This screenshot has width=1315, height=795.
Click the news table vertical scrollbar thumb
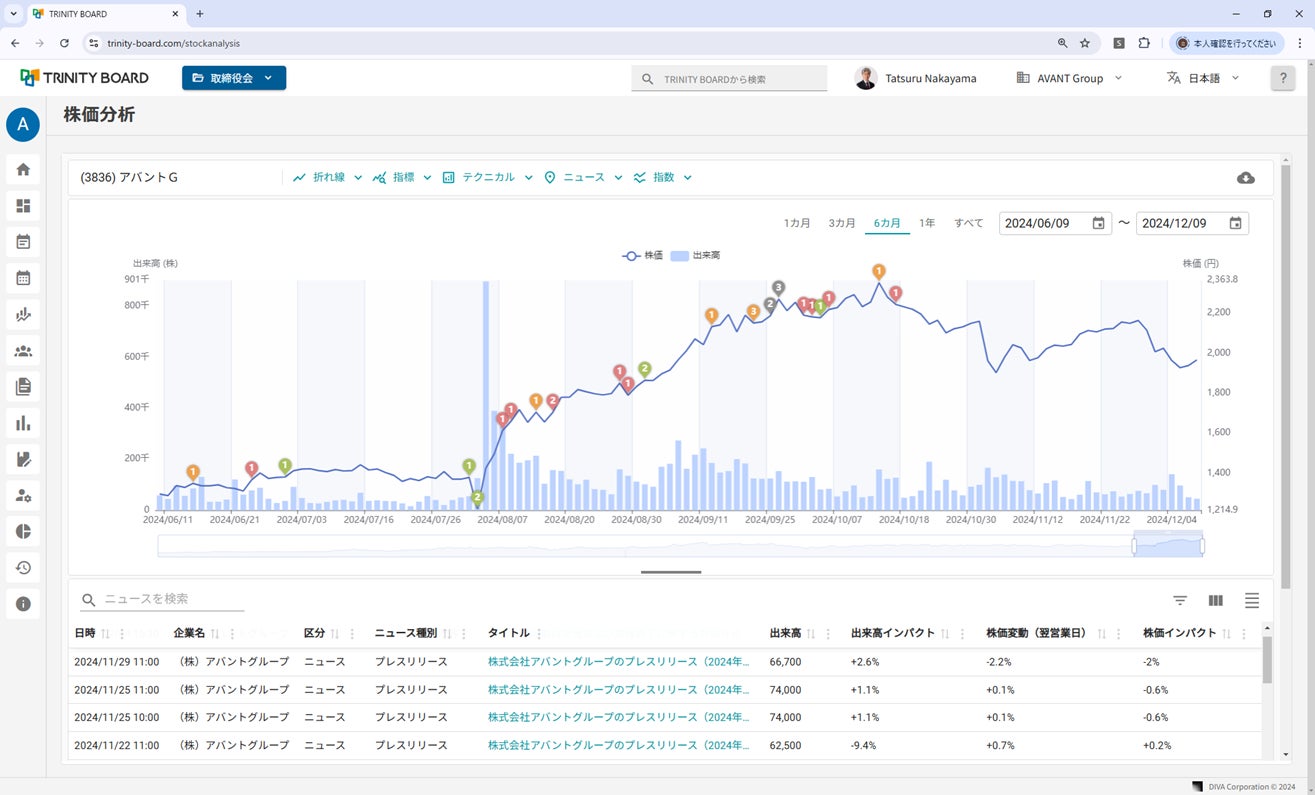click(x=1267, y=661)
